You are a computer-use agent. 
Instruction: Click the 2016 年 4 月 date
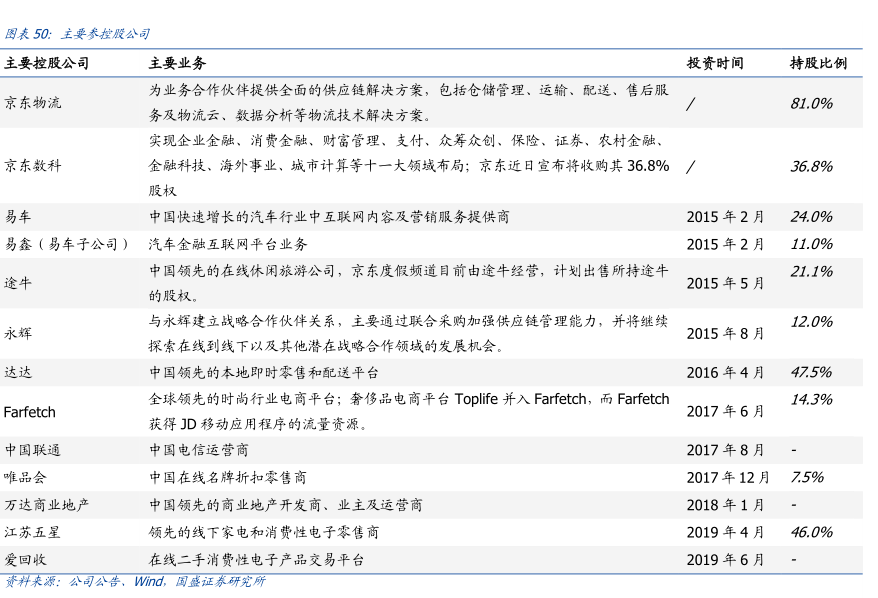tap(725, 372)
